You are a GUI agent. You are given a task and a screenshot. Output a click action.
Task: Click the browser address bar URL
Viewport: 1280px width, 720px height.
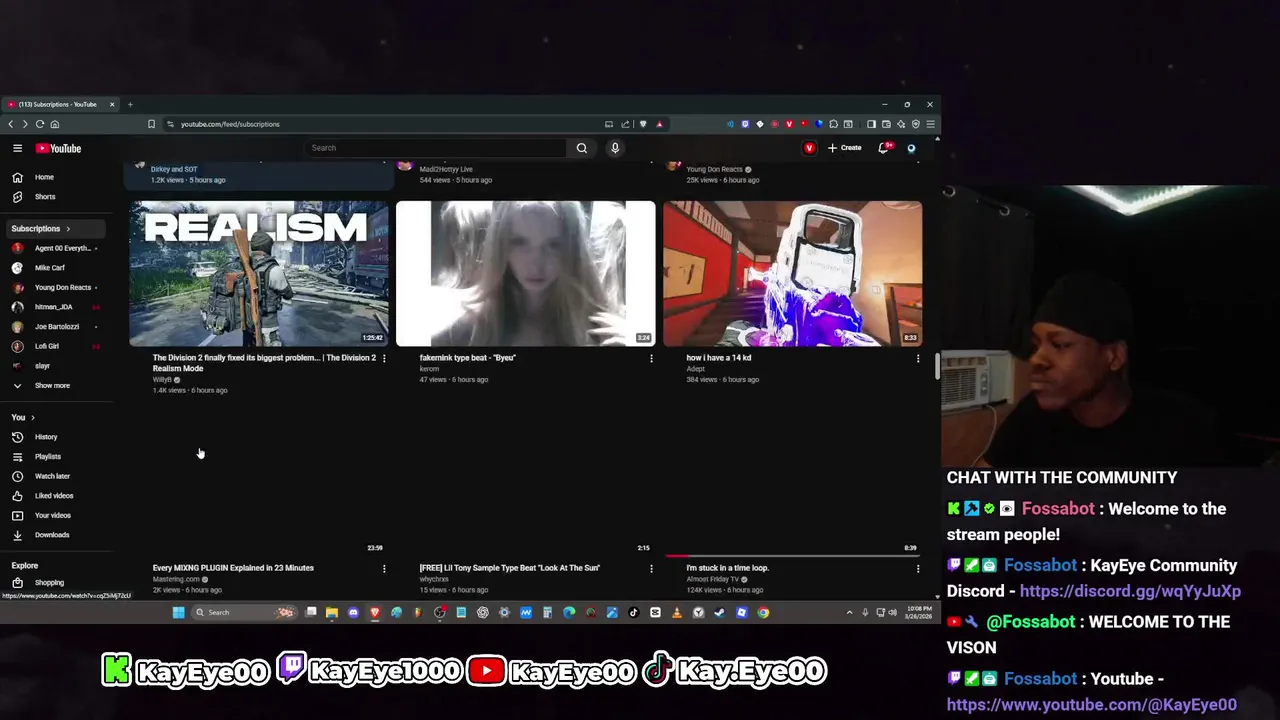(230, 124)
